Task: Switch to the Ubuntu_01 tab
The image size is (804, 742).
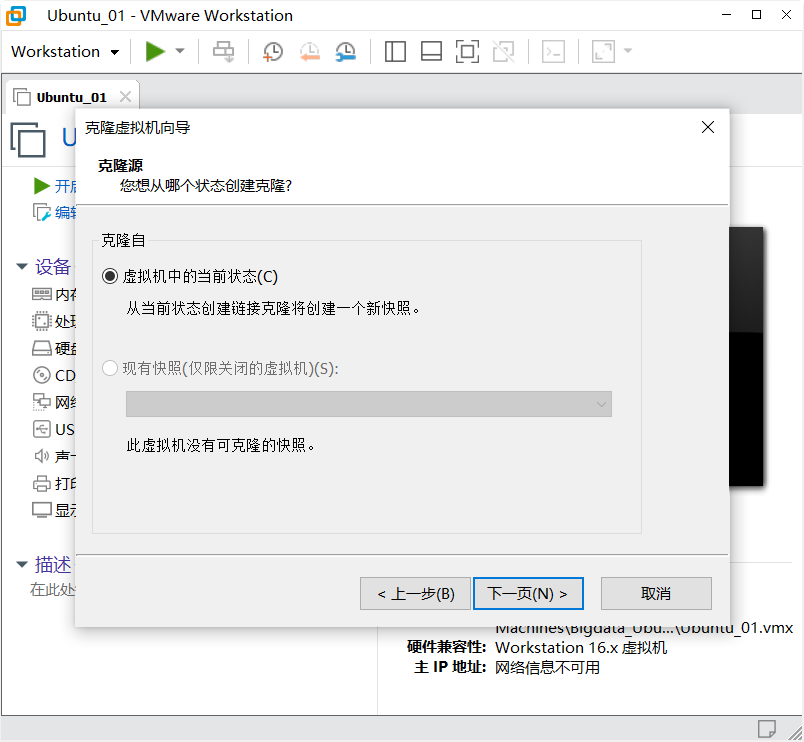Action: [x=71, y=97]
